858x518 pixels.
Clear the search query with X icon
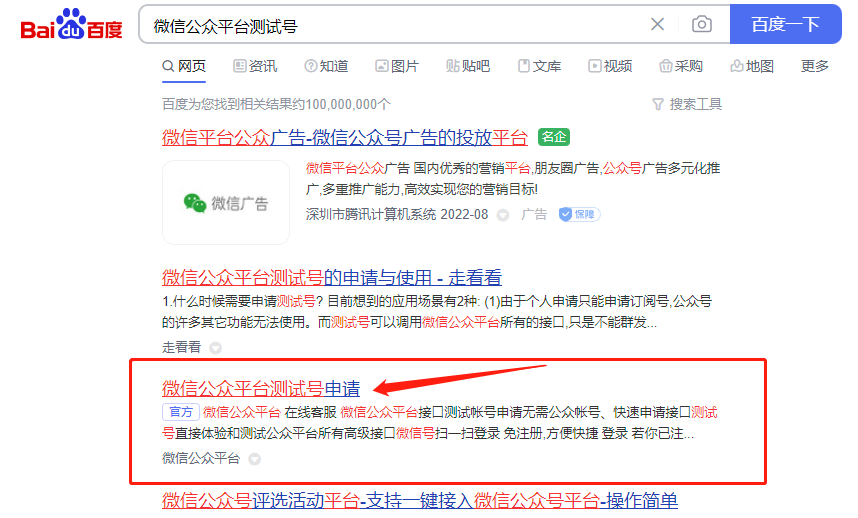(657, 24)
